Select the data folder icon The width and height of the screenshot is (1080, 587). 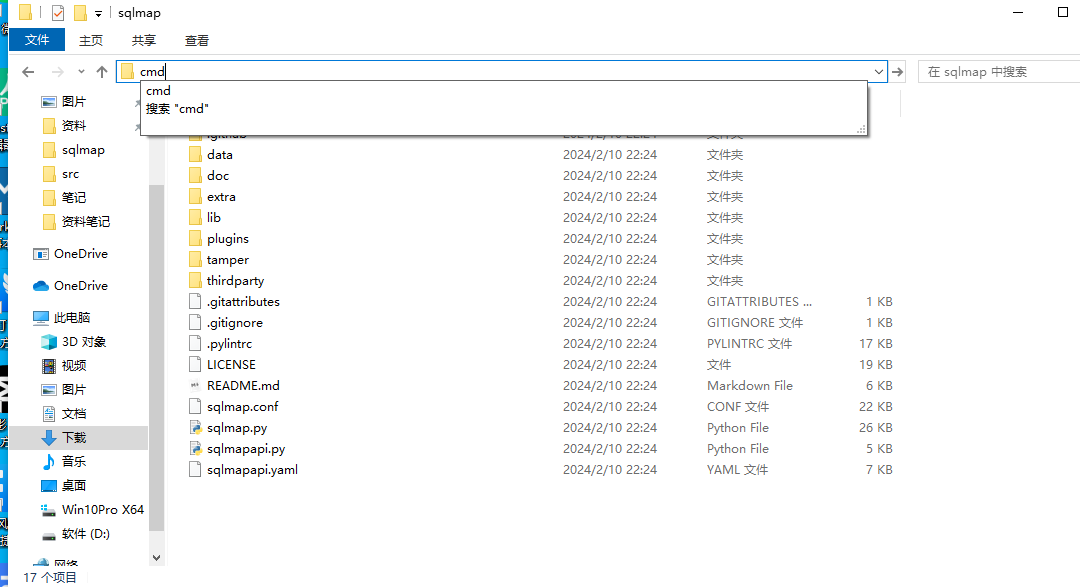[x=196, y=155]
